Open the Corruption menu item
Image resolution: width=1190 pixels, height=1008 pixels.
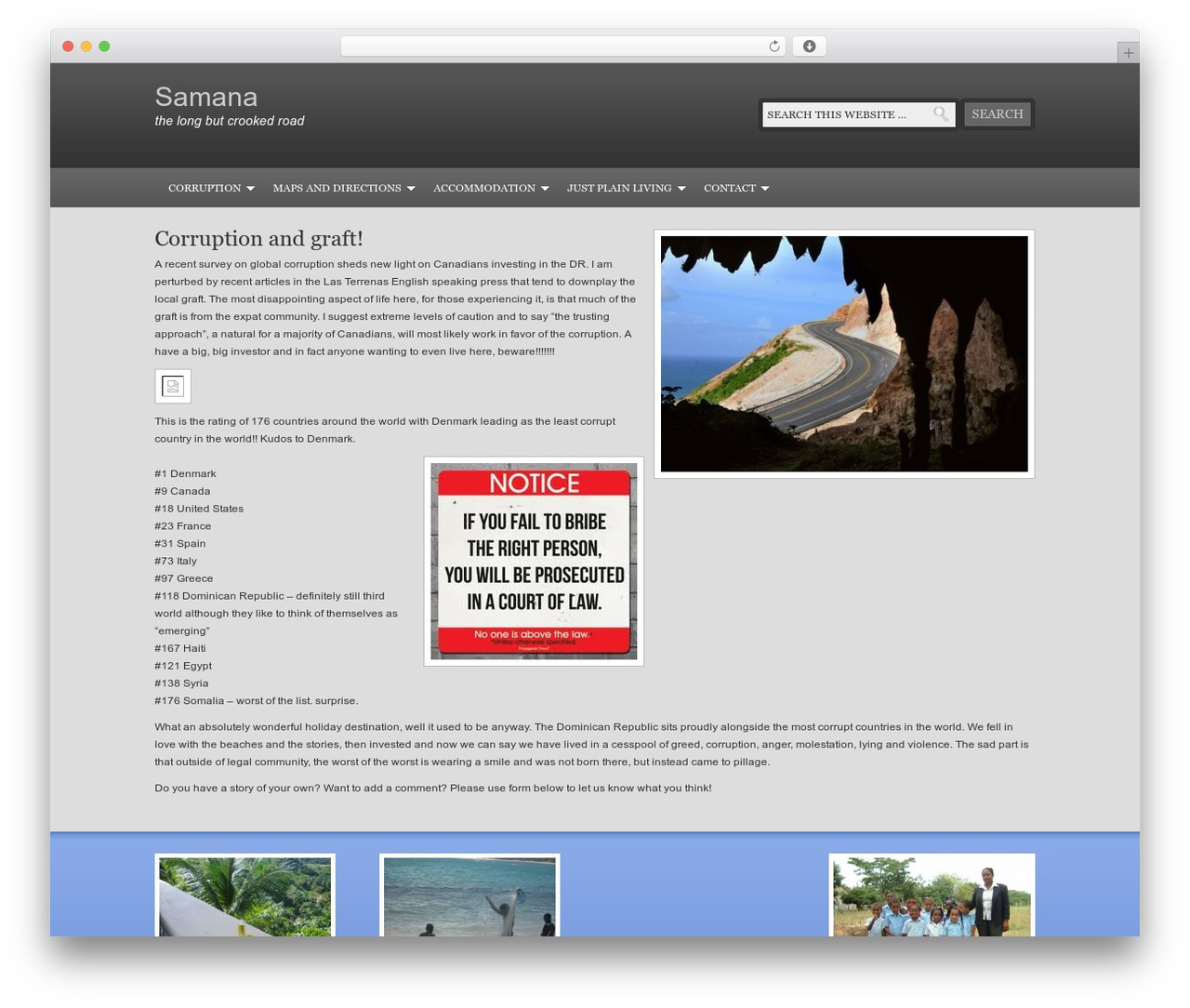(205, 188)
